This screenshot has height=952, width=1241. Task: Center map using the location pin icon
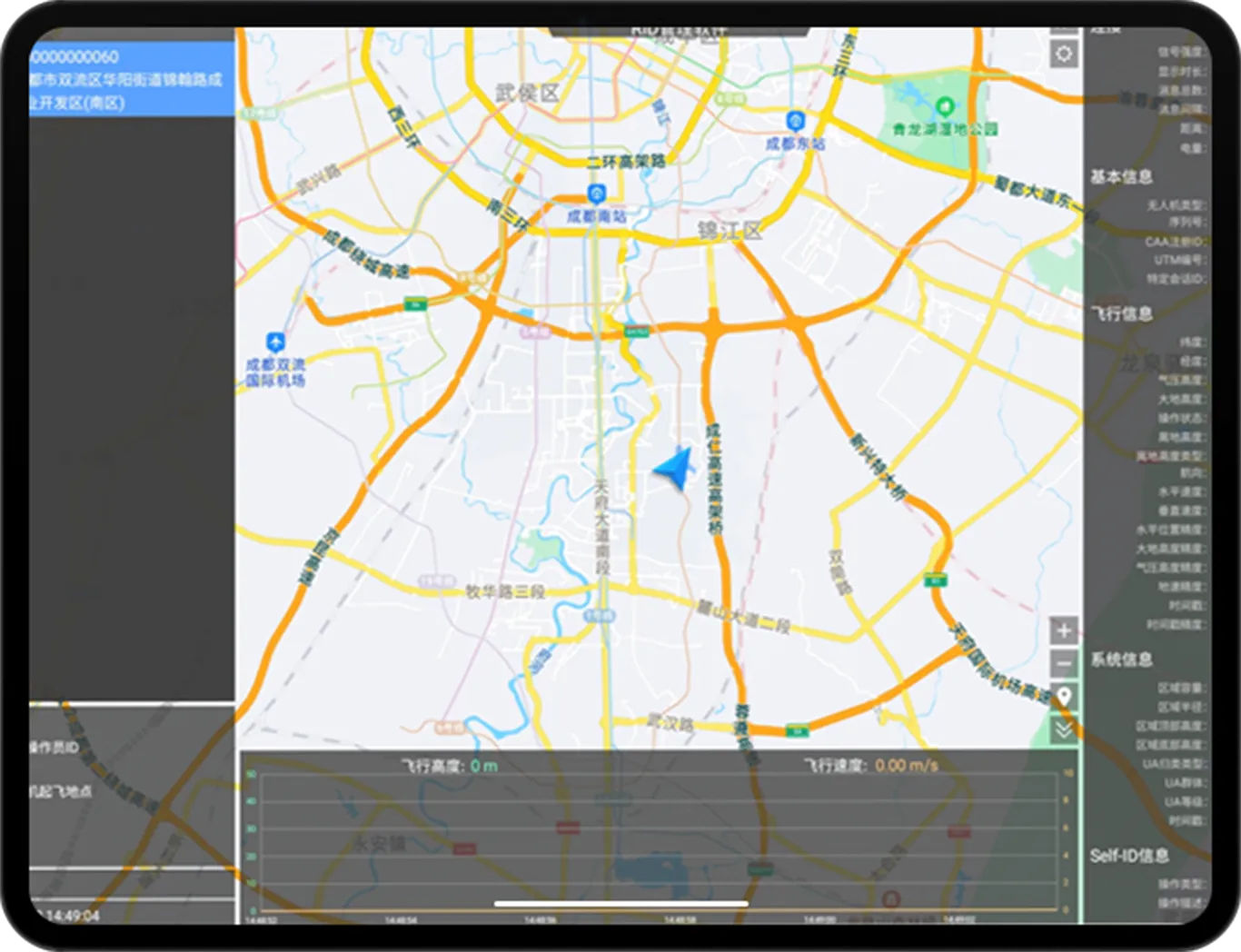tap(1064, 698)
